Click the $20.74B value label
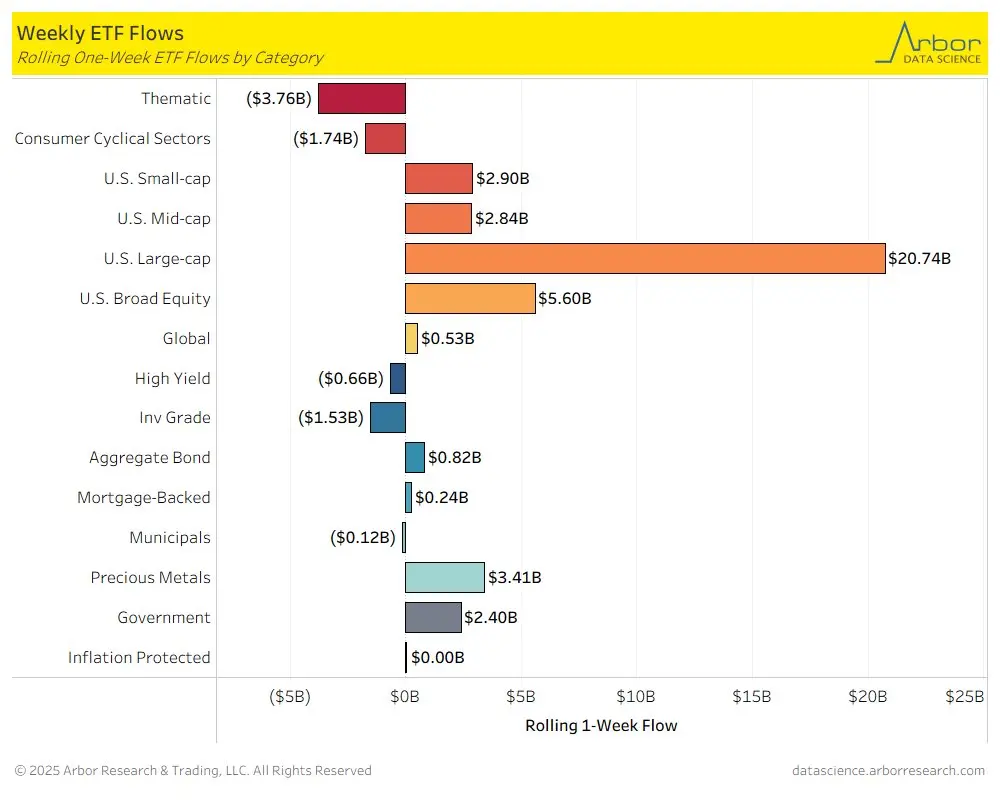 pos(919,258)
